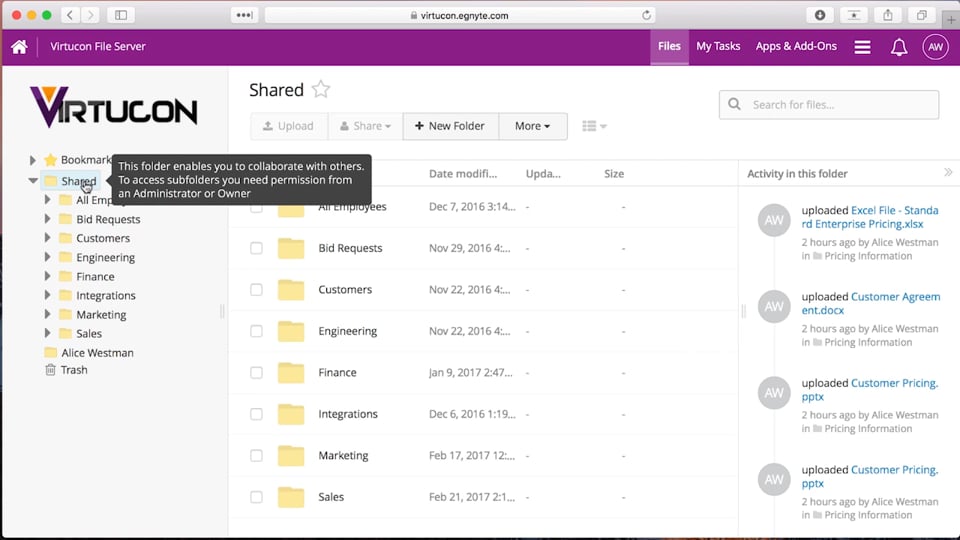Switch to the My Tasks tab
This screenshot has width=960, height=540.
click(x=718, y=47)
